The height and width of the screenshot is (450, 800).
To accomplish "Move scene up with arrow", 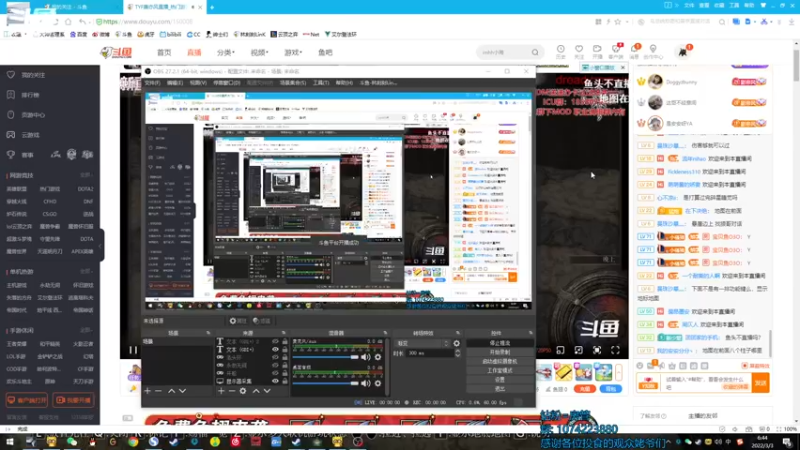I will pyautogui.click(x=171, y=391).
